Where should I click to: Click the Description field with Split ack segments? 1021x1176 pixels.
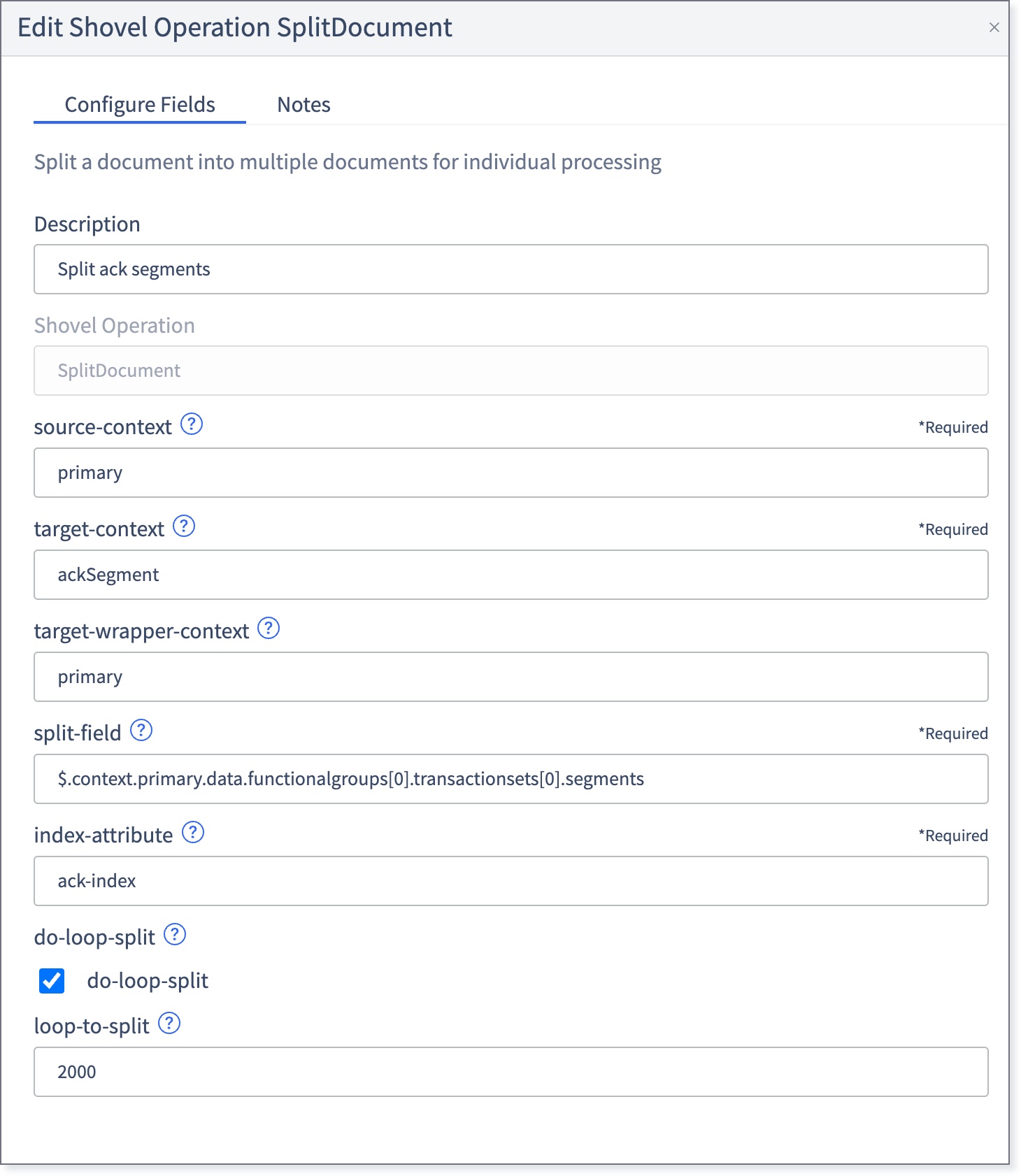pos(511,269)
